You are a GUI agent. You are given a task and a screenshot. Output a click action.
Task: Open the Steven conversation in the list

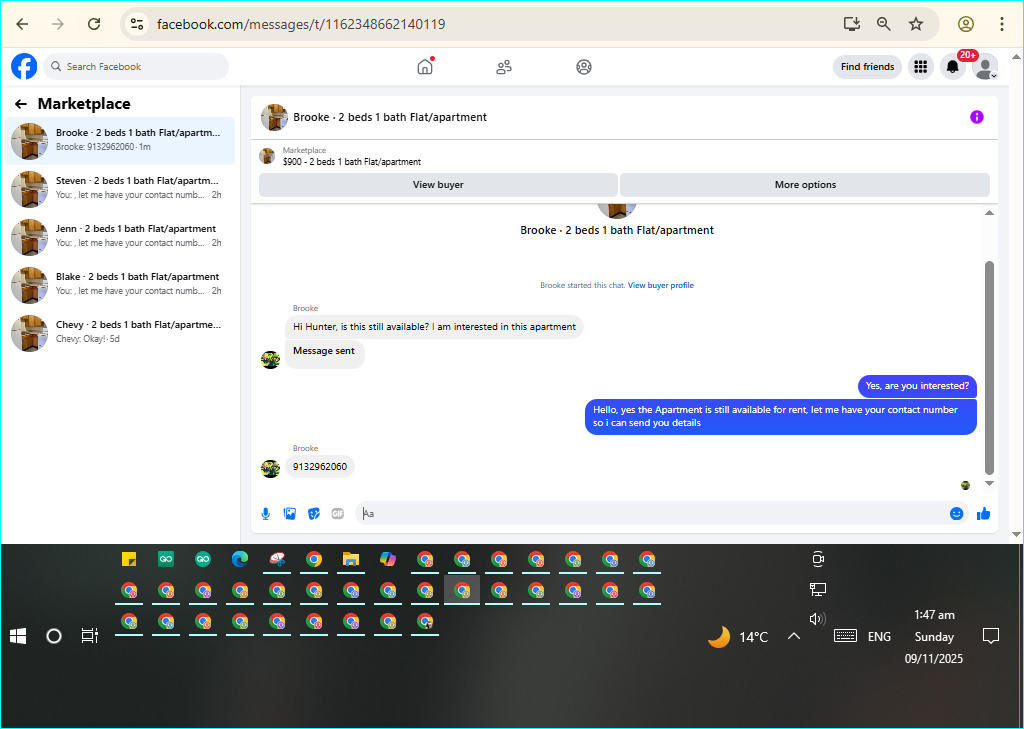(120, 189)
